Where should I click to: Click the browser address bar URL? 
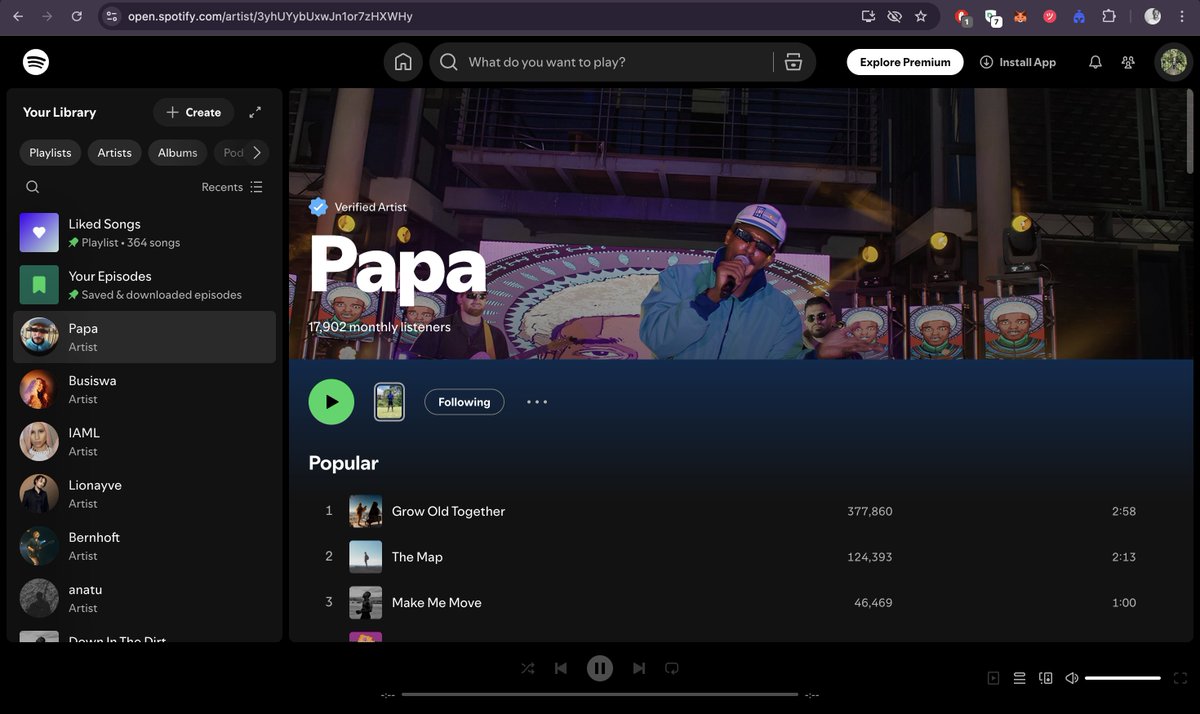coord(270,17)
